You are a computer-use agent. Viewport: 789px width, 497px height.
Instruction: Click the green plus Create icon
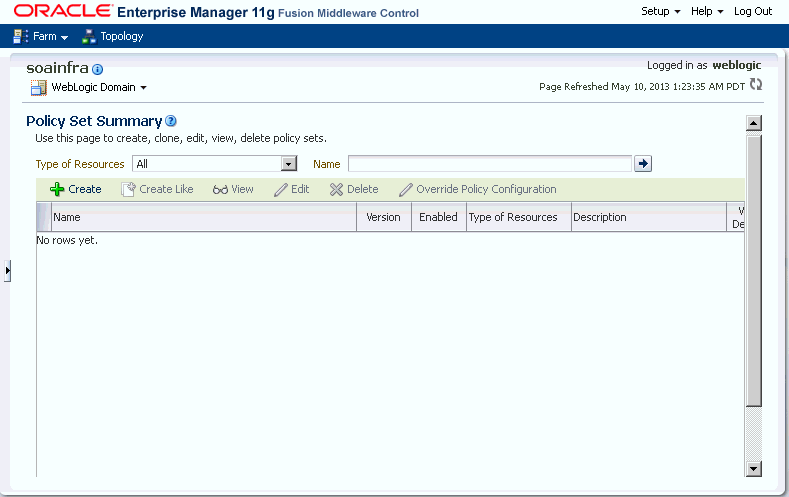57,189
